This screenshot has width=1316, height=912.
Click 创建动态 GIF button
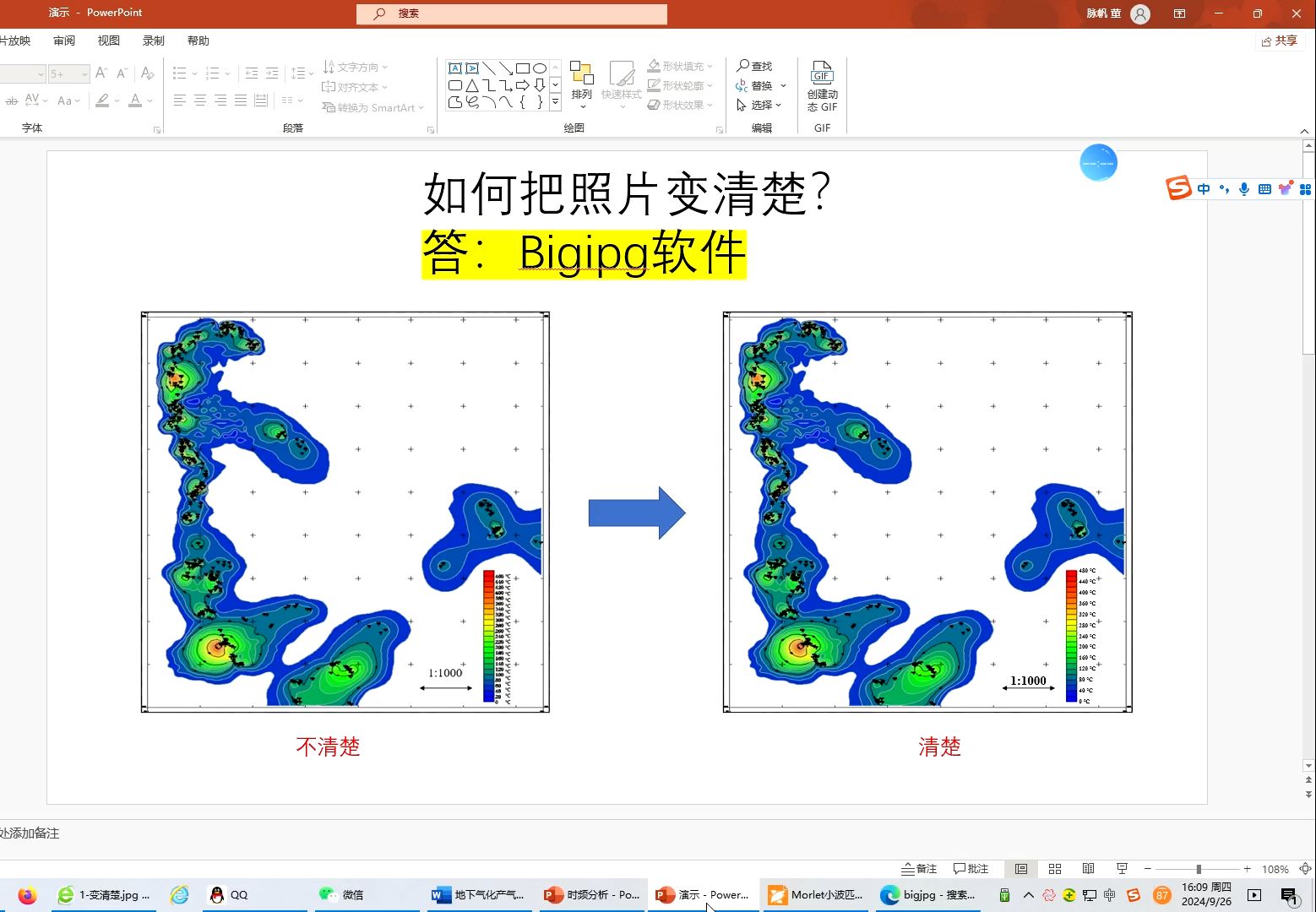(823, 86)
